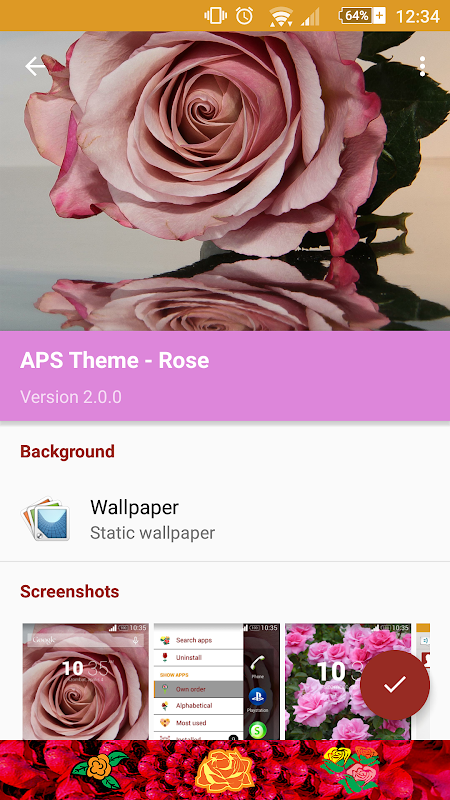
Task: Open the pink roses lock screen screenshot
Action: [x=348, y=681]
